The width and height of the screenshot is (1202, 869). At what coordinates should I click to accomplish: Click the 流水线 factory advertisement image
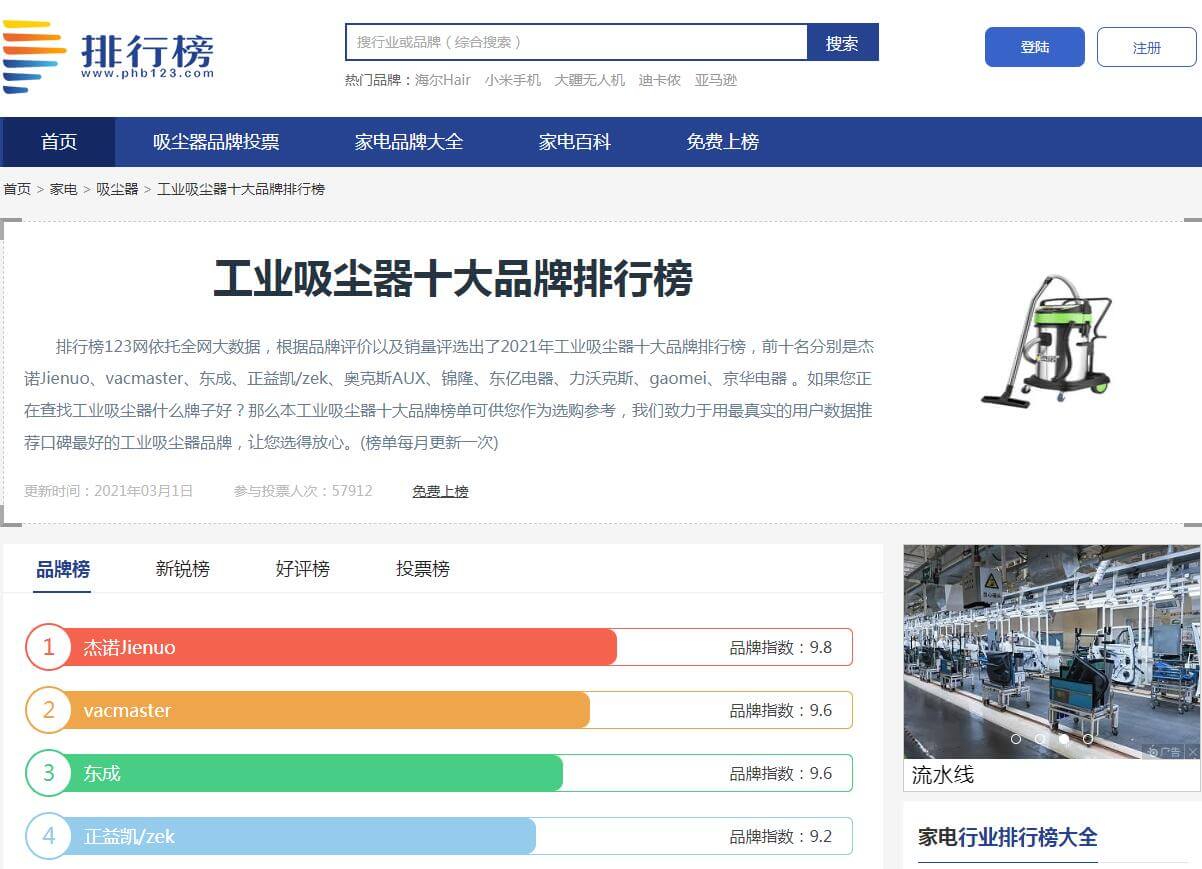[x=1052, y=652]
